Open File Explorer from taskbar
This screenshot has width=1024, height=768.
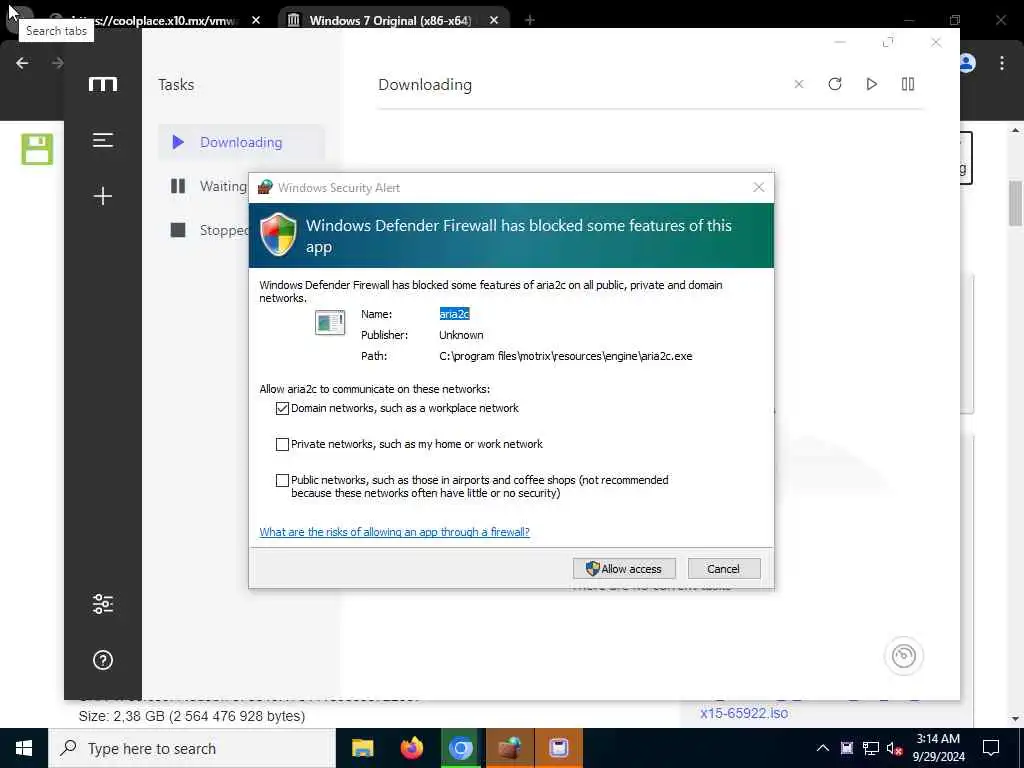[362, 748]
